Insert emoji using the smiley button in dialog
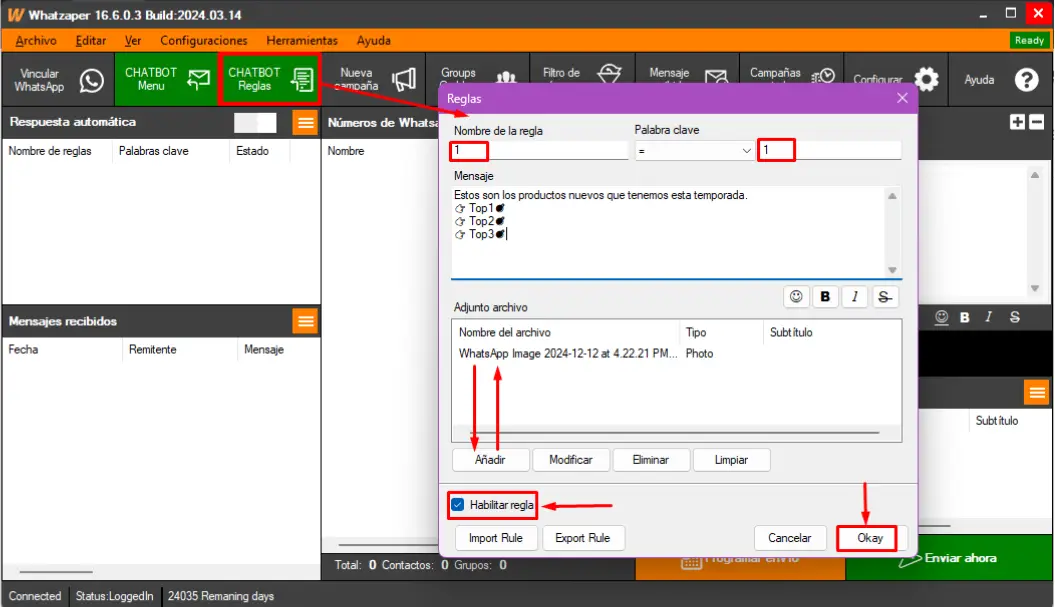The image size is (1055, 607). 797,296
